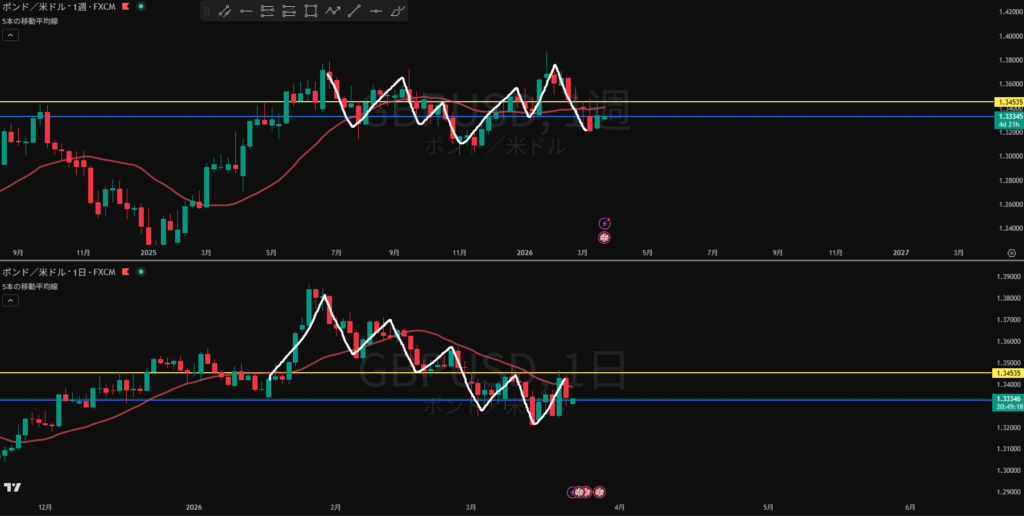The image size is (1024, 516).
Task: Click the TradingView logo in lower chart
Action: (13, 487)
